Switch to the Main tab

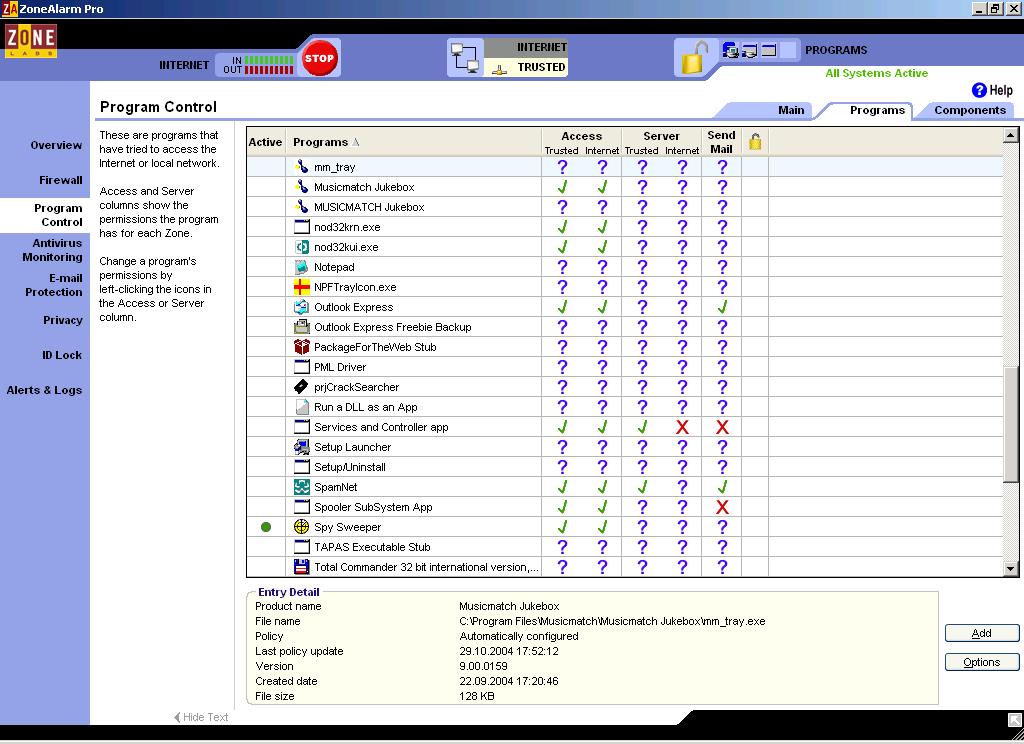point(791,110)
